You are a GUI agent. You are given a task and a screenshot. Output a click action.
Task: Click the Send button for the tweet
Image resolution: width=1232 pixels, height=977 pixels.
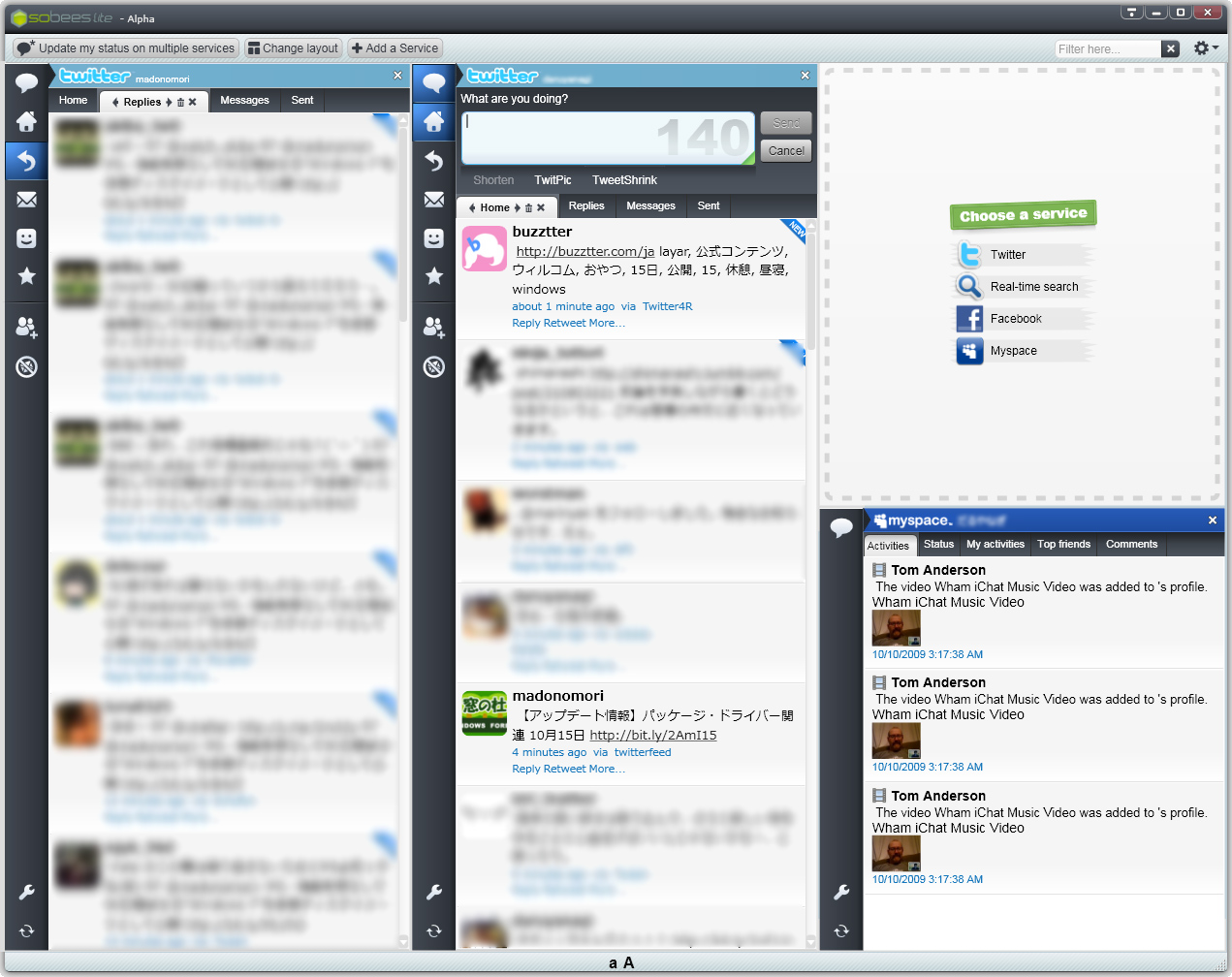pos(785,123)
